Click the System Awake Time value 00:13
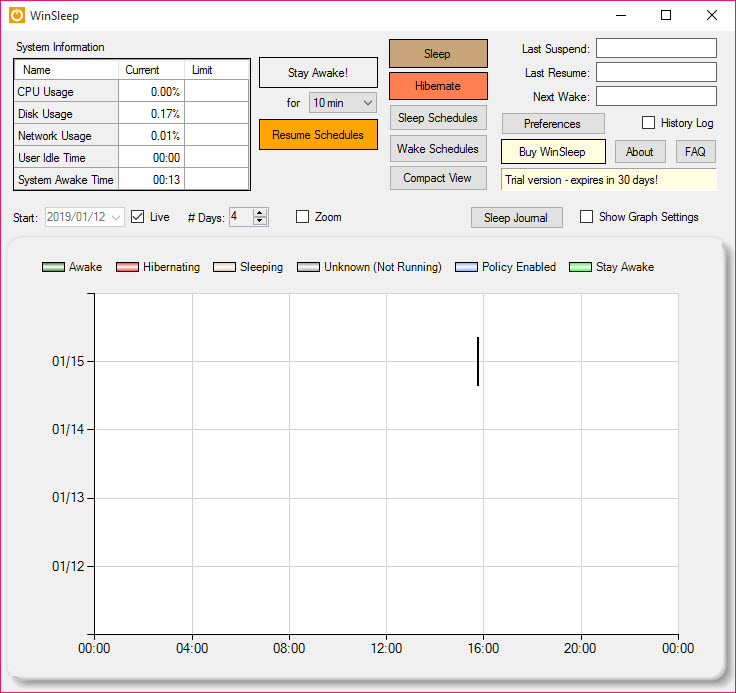The image size is (736, 693). (152, 179)
